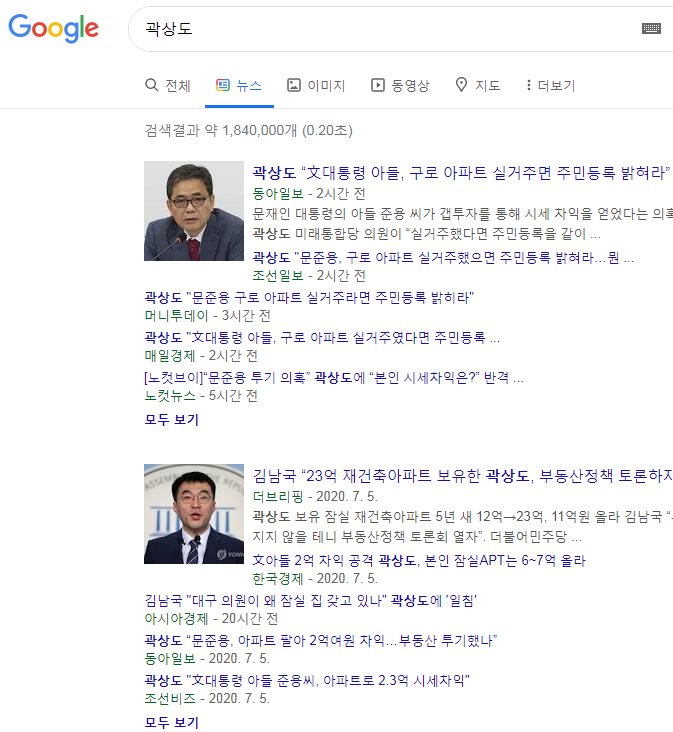Click the Google logo
The width and height of the screenshot is (673, 732).
tap(53, 28)
